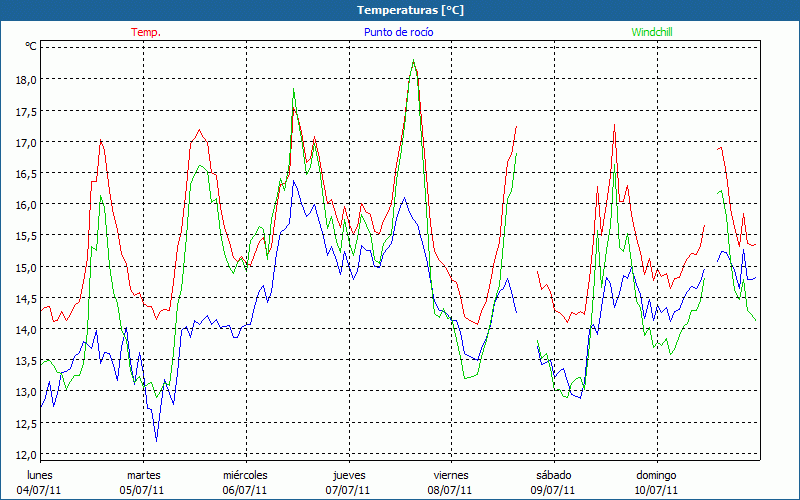Viewport: 800px width, 500px height.
Task: Select the domingo 10/07/11 date label
Action: (x=656, y=482)
